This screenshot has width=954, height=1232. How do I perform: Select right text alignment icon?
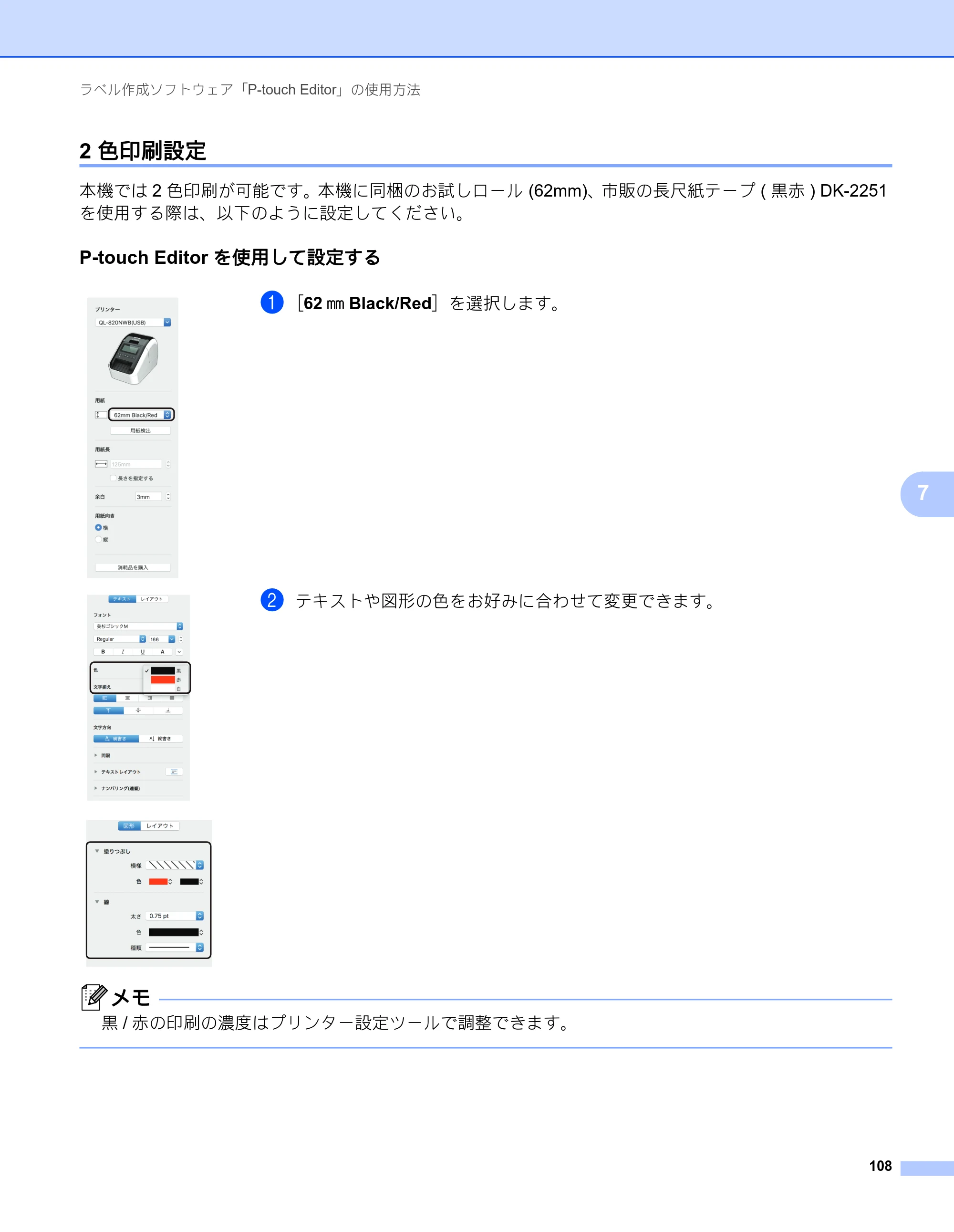(x=149, y=698)
